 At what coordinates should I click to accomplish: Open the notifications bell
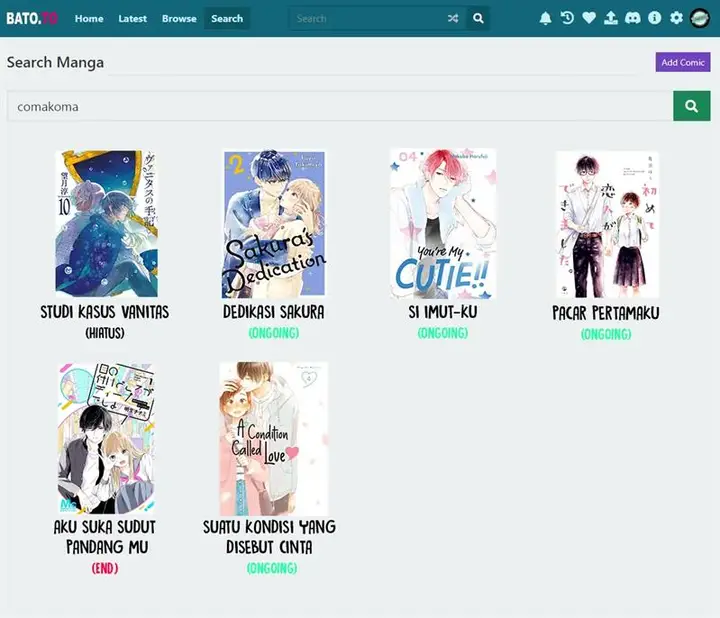(x=545, y=18)
